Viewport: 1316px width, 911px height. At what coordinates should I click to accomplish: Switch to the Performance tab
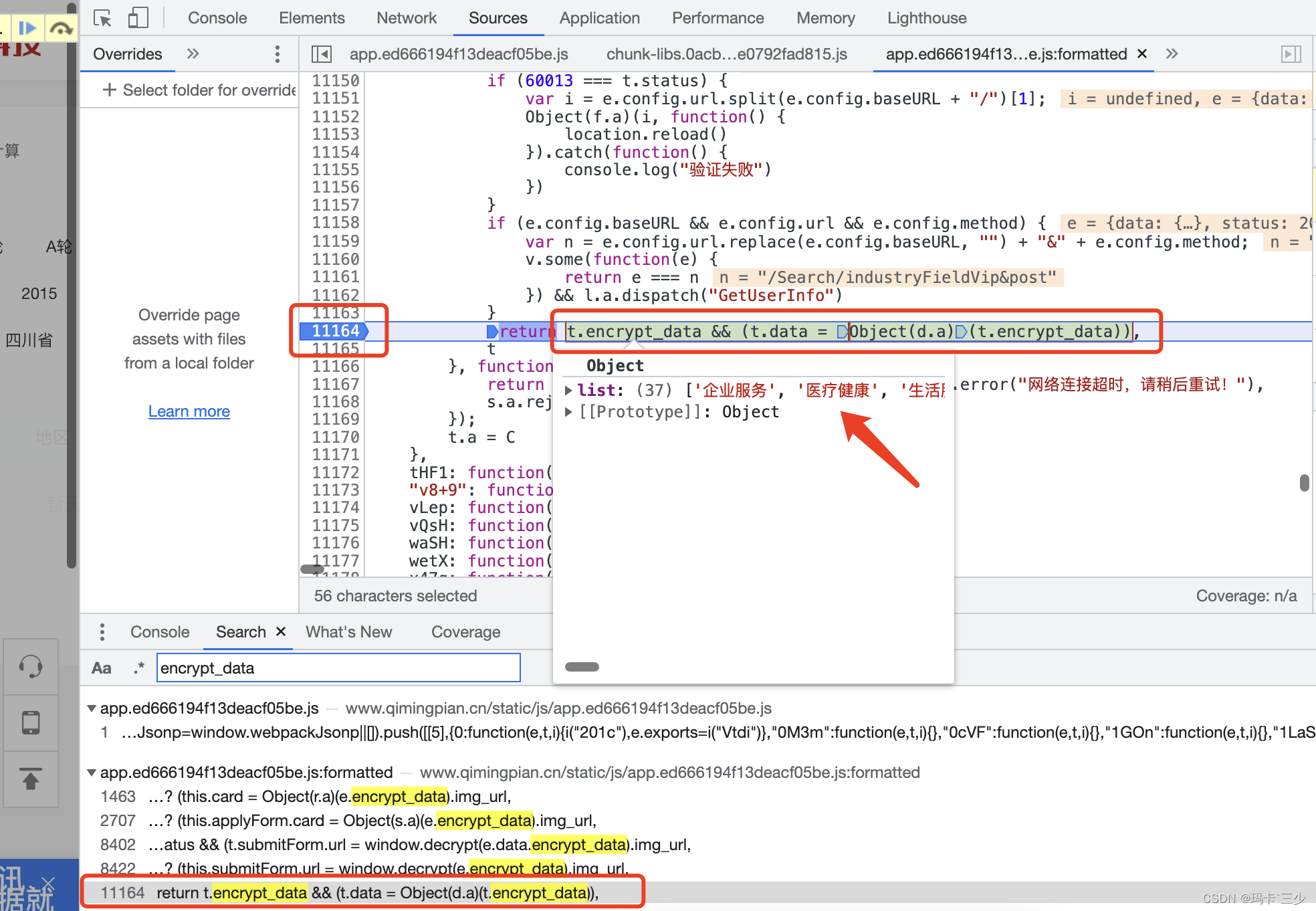click(x=718, y=18)
